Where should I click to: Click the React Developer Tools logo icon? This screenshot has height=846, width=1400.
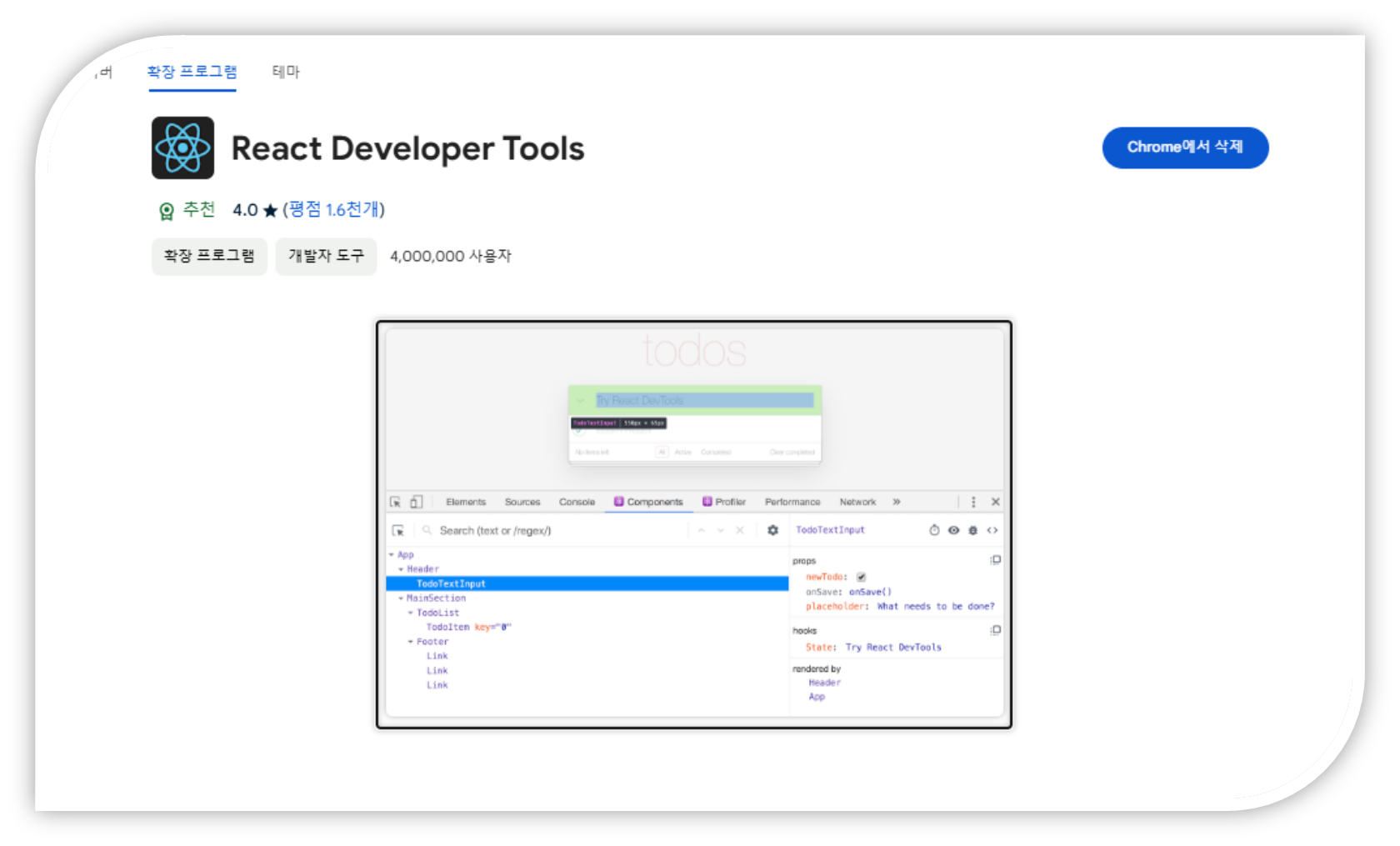point(182,148)
